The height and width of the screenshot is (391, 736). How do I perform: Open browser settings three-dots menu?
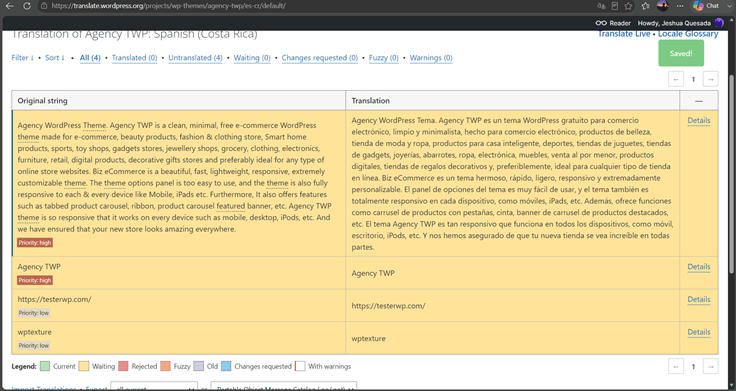coord(680,6)
